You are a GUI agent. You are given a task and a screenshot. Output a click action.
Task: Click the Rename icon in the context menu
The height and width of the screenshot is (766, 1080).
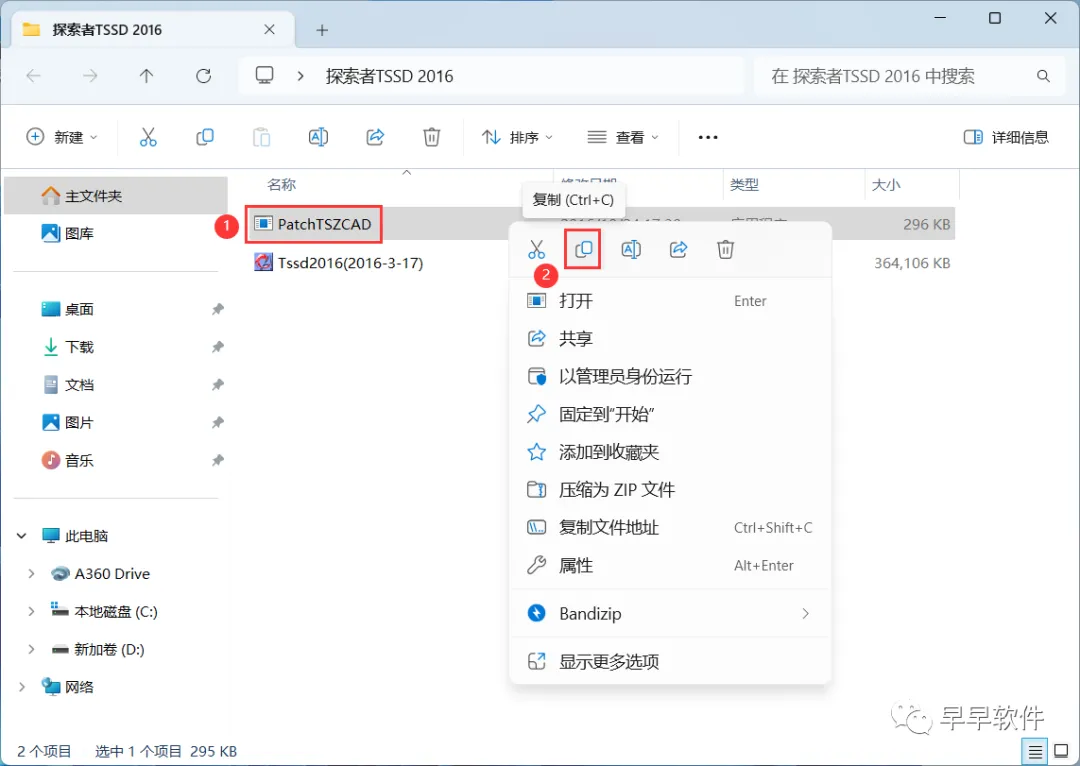pos(631,249)
